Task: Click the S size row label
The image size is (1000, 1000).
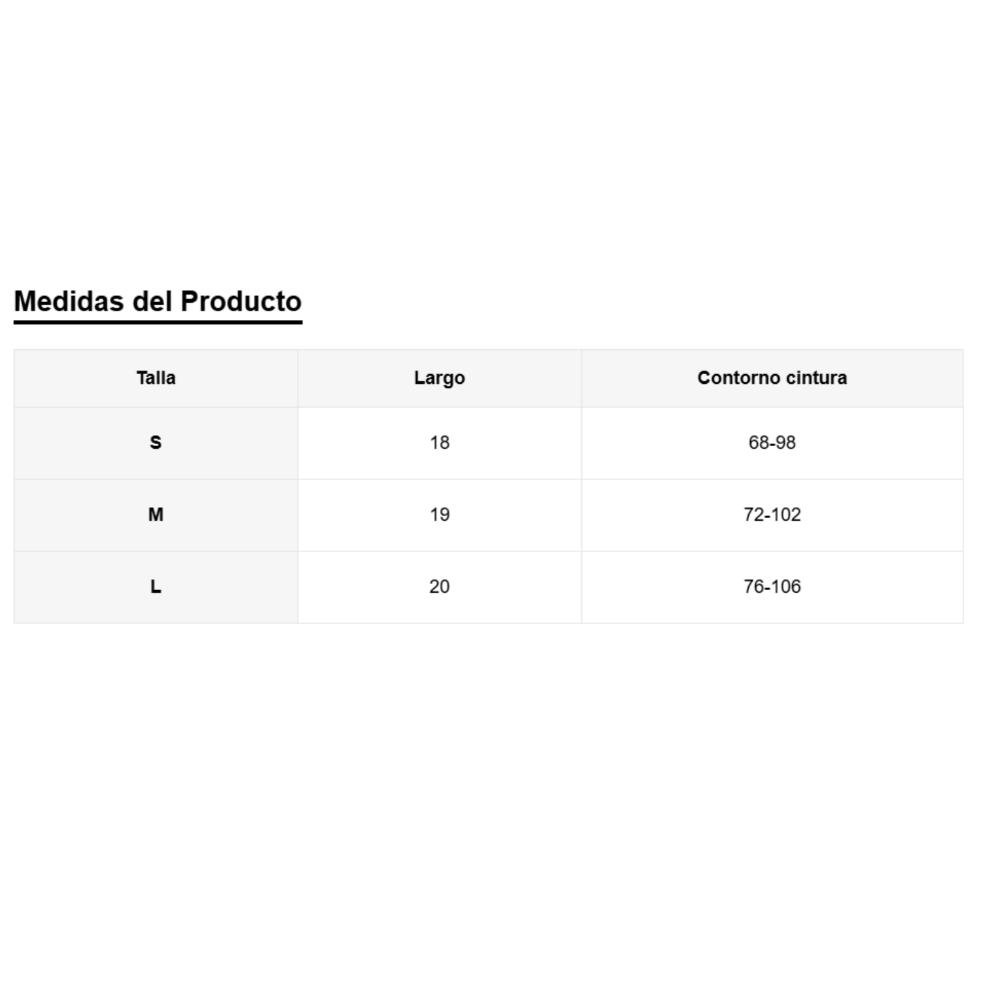Action: click(x=156, y=442)
